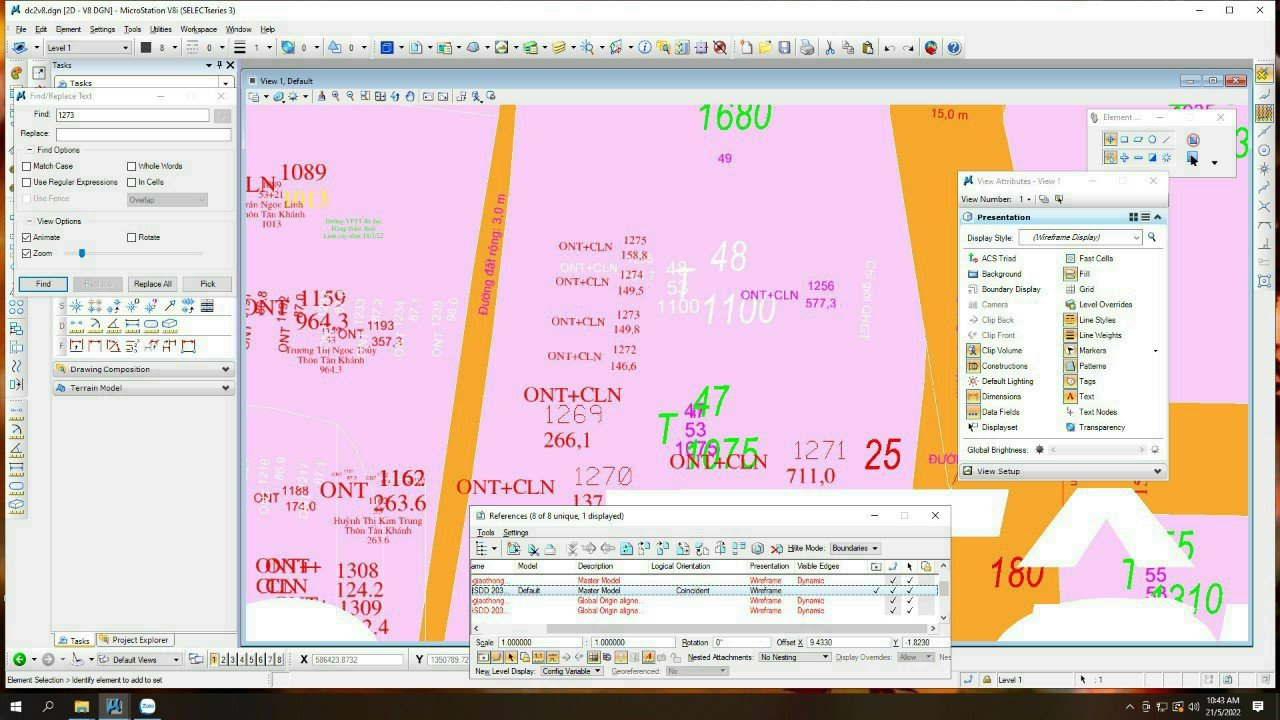Click the Find text input field
Screen dimensions: 1280x720
pos(133,115)
